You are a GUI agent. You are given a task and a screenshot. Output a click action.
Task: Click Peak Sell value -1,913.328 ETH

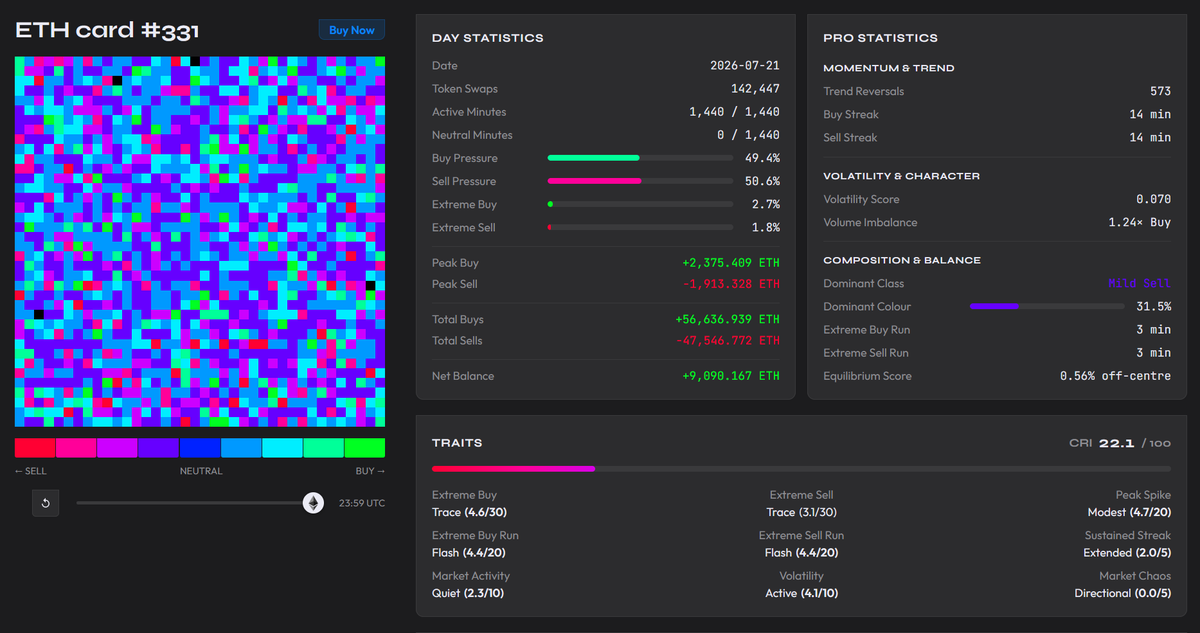point(731,284)
